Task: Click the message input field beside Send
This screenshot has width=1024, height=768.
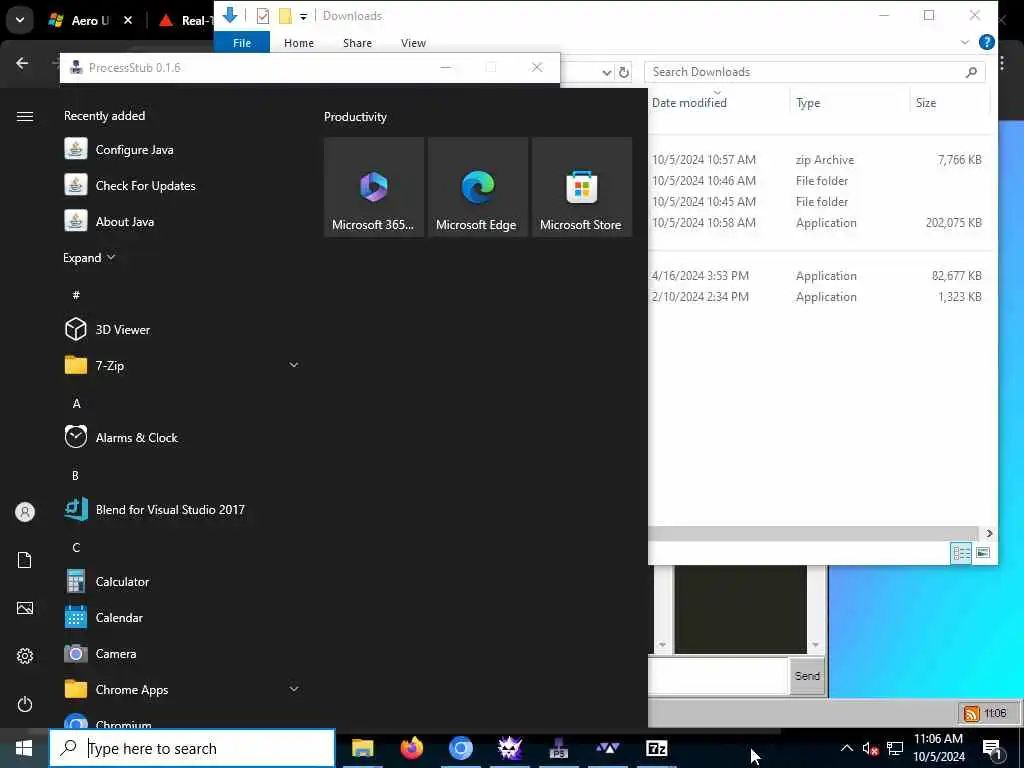Action: (x=718, y=676)
